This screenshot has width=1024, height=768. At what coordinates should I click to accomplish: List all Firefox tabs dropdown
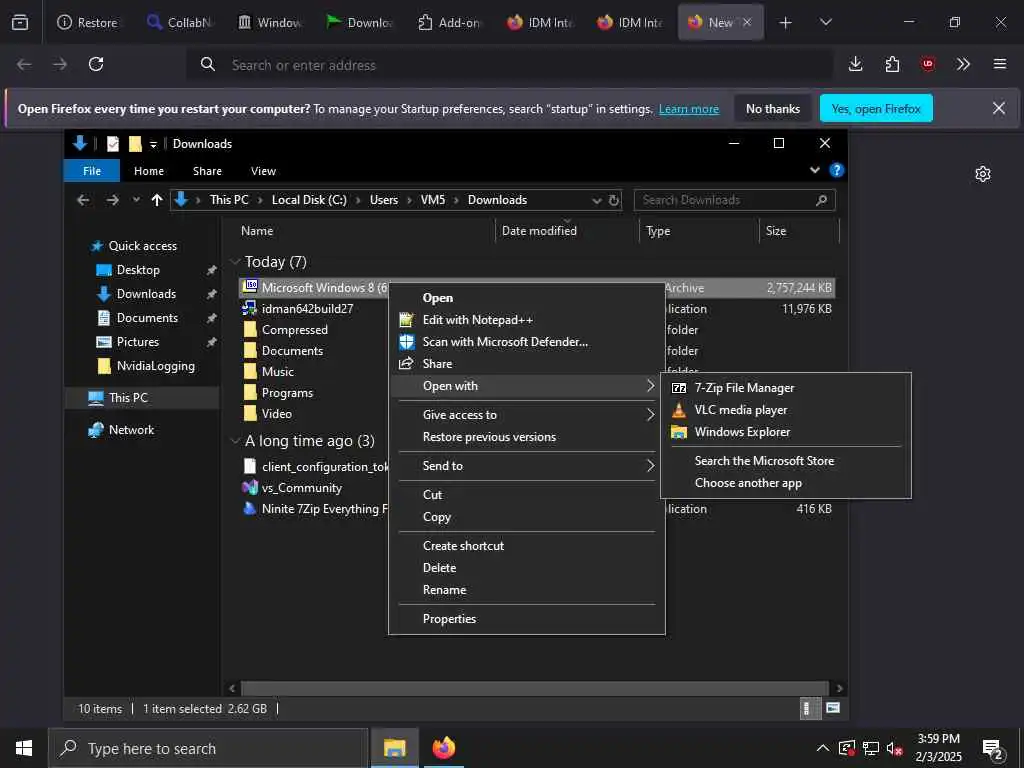click(x=825, y=22)
